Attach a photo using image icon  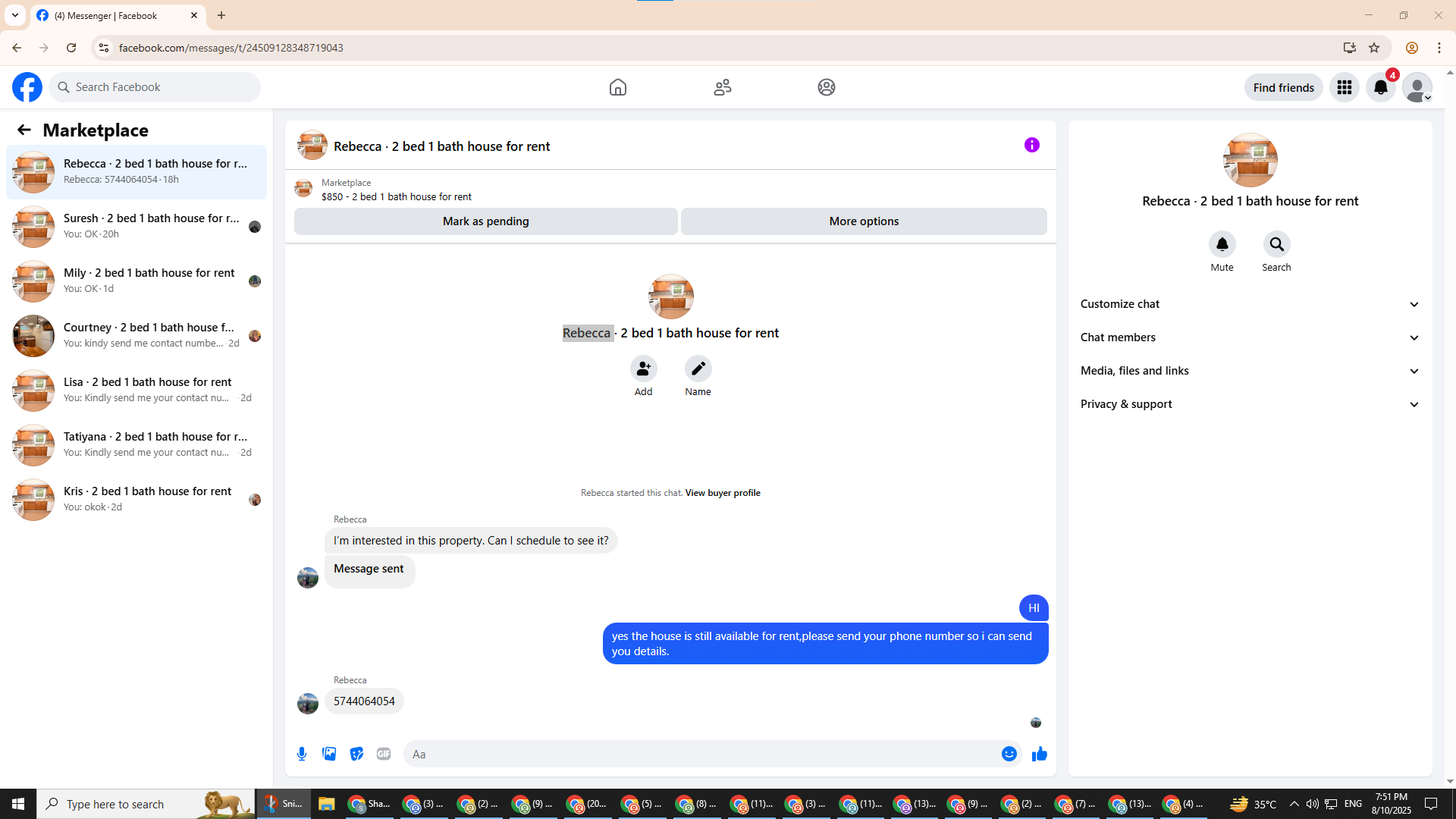click(x=329, y=754)
